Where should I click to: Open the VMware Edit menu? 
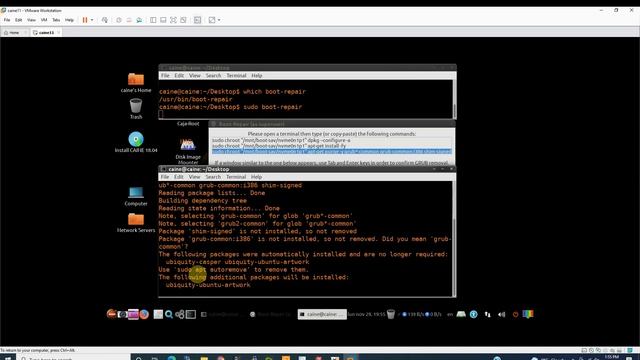click(19, 20)
